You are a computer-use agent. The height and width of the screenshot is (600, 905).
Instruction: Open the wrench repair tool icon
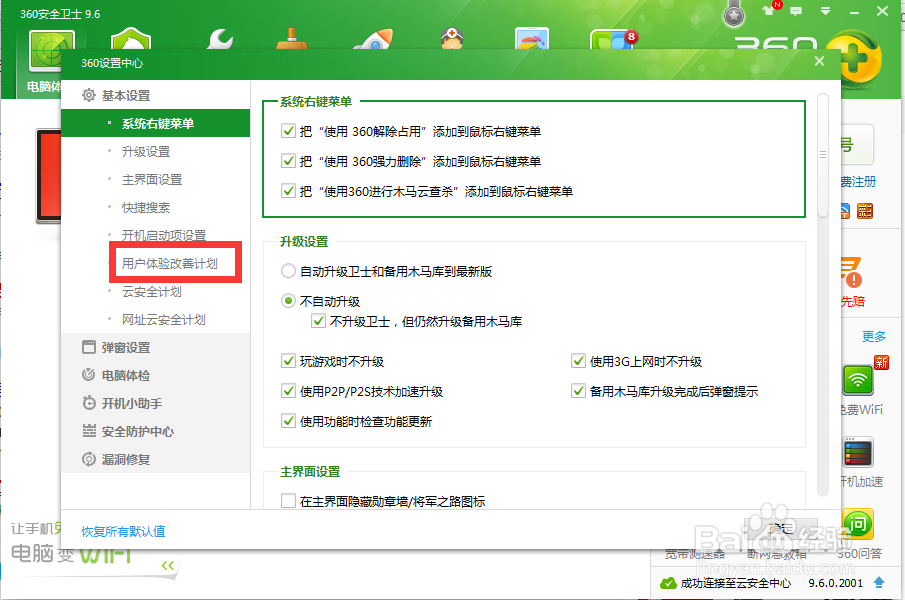(219, 39)
